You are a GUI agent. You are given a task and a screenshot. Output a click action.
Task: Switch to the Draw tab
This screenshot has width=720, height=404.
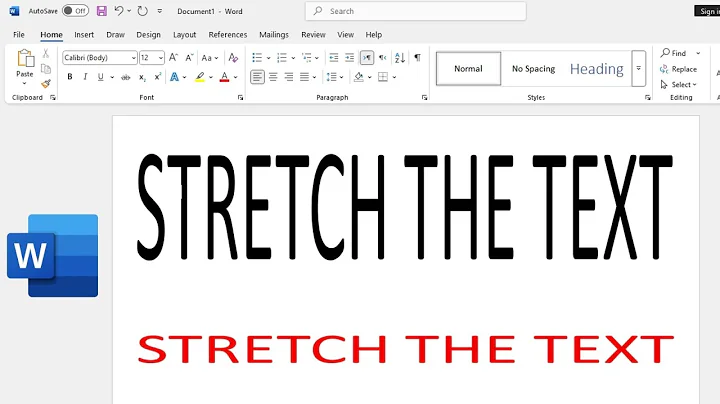click(x=115, y=34)
